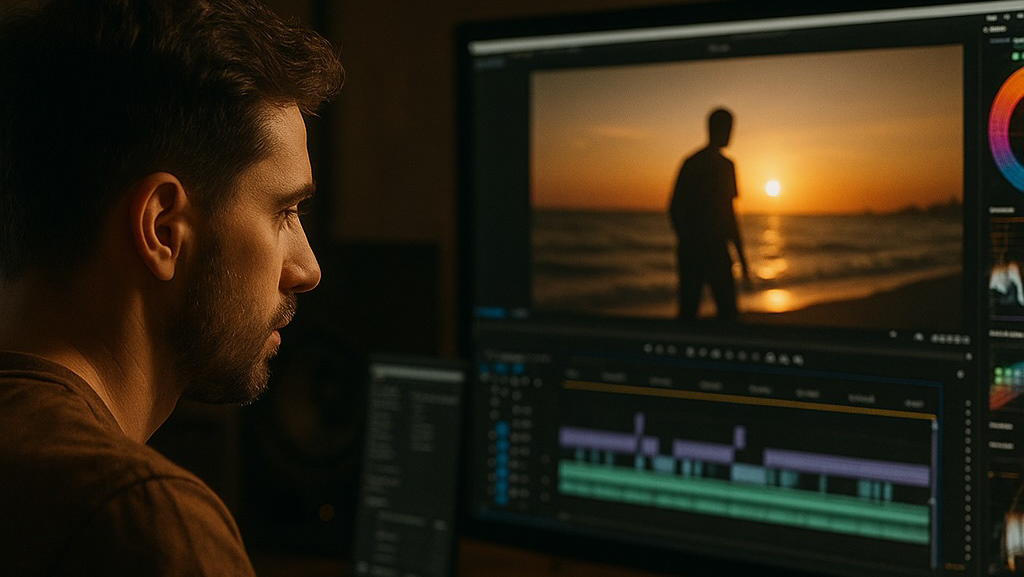Image resolution: width=1024 pixels, height=577 pixels.
Task: Click the orange work area bar above timeline
Action: pos(750,398)
